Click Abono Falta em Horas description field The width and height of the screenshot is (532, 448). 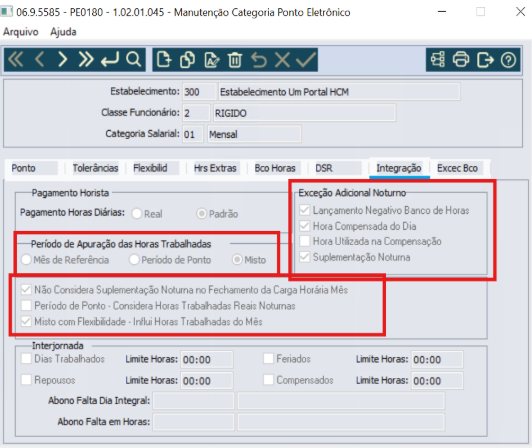(x=341, y=422)
